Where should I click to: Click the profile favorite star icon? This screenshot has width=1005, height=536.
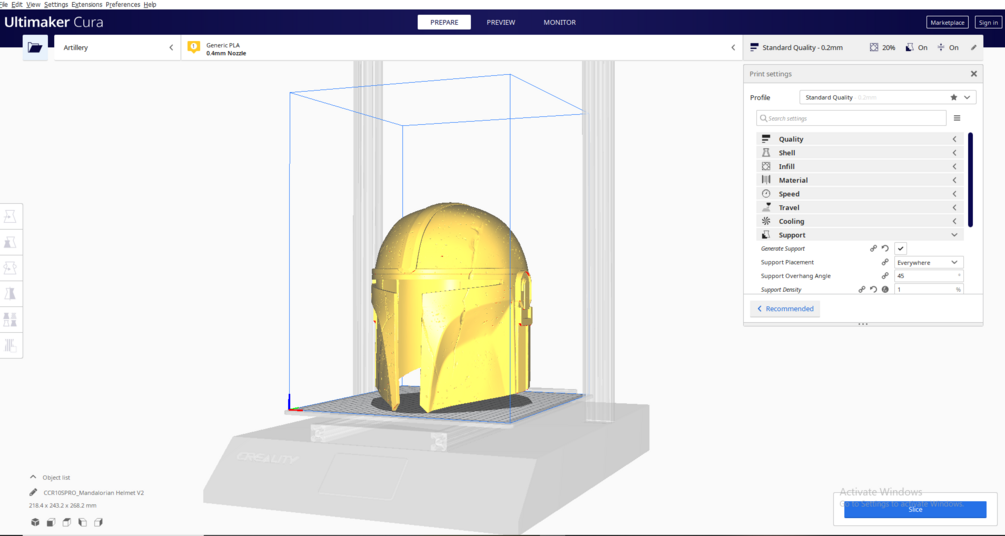[x=954, y=97]
